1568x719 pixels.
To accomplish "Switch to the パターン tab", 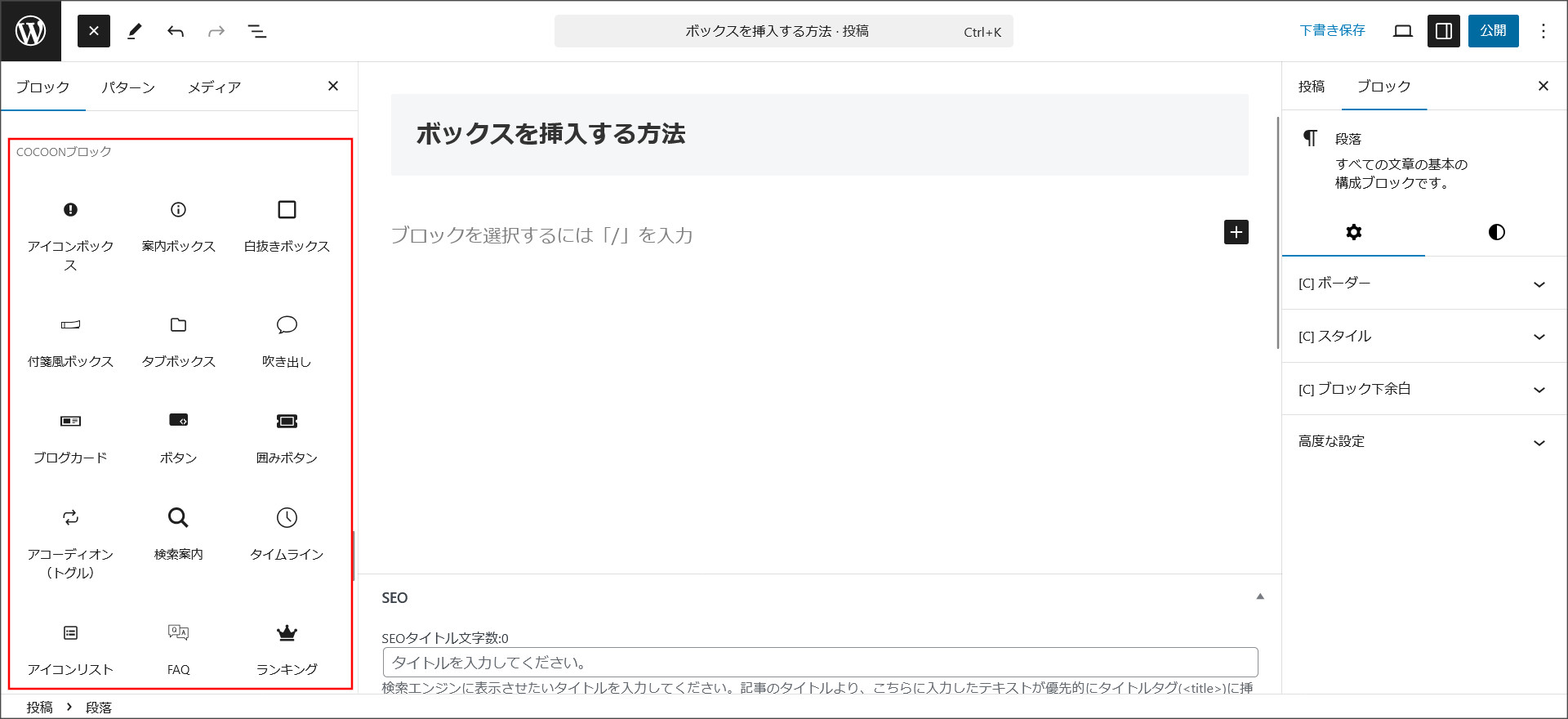I will 128,87.
